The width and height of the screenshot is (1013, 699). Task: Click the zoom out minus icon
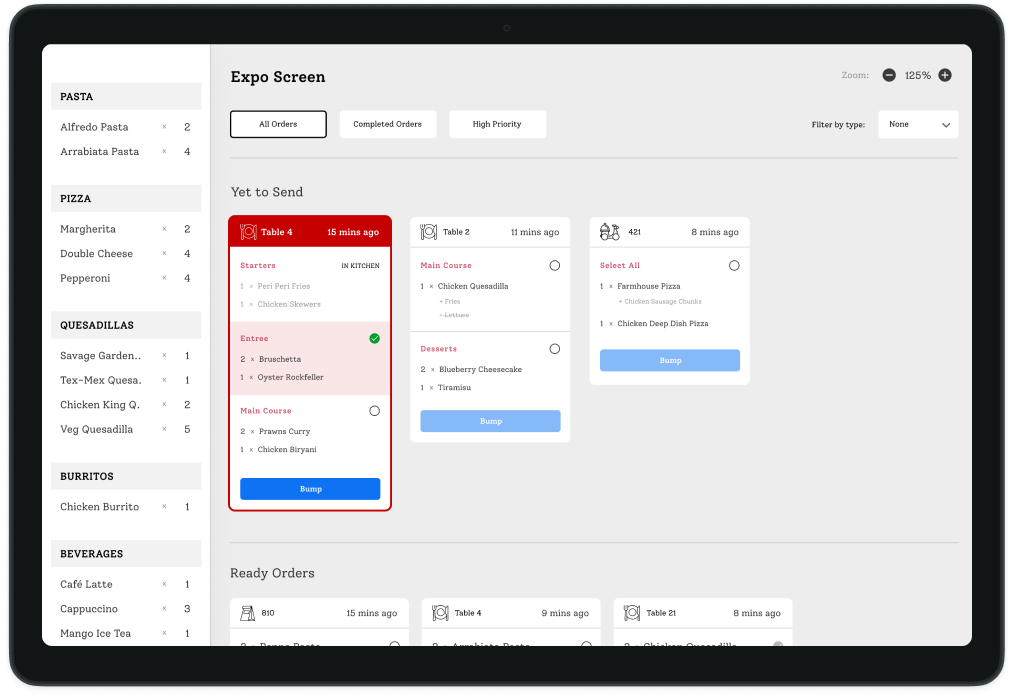pos(889,75)
